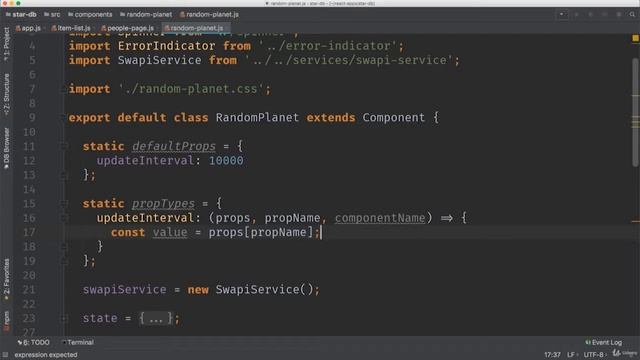This screenshot has height=360, width=640.
Task: Collapse the defaultProps fold marker on line 11
Action: [63, 147]
